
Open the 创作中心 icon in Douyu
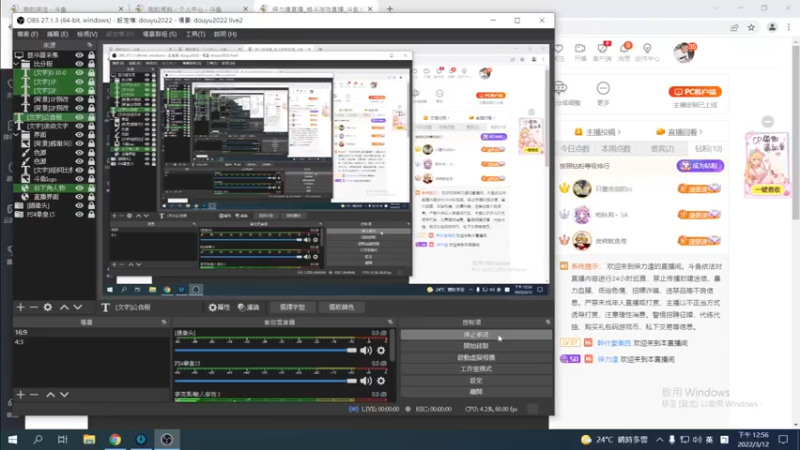point(647,51)
